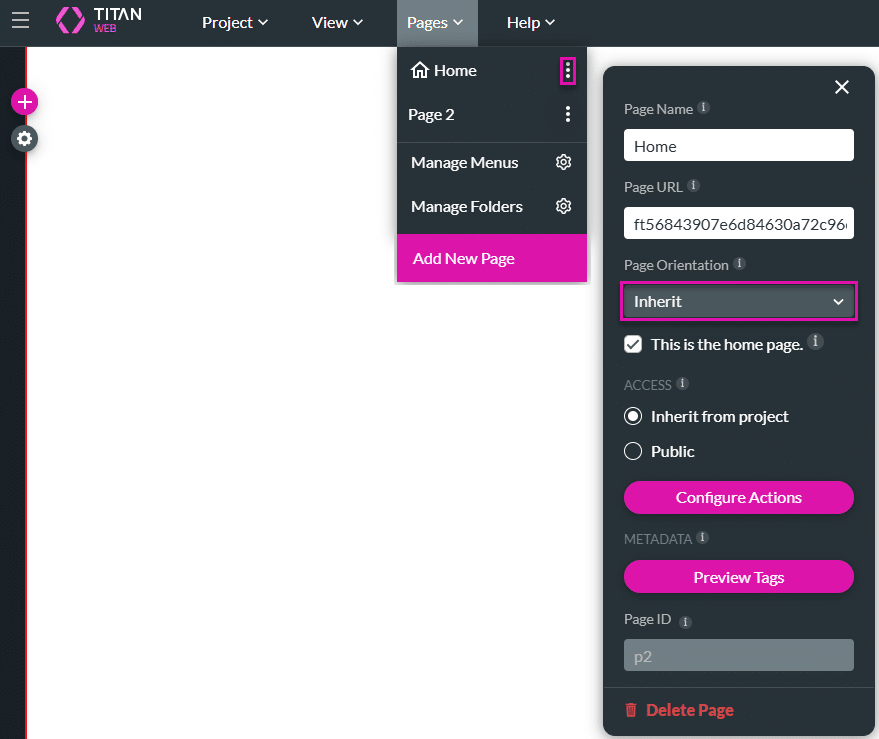Click the pink plus add element icon
Viewport: 879px width, 739px height.
(x=25, y=101)
